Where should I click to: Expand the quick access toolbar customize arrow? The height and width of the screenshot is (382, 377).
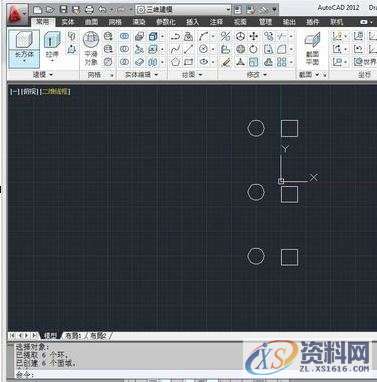274,10
